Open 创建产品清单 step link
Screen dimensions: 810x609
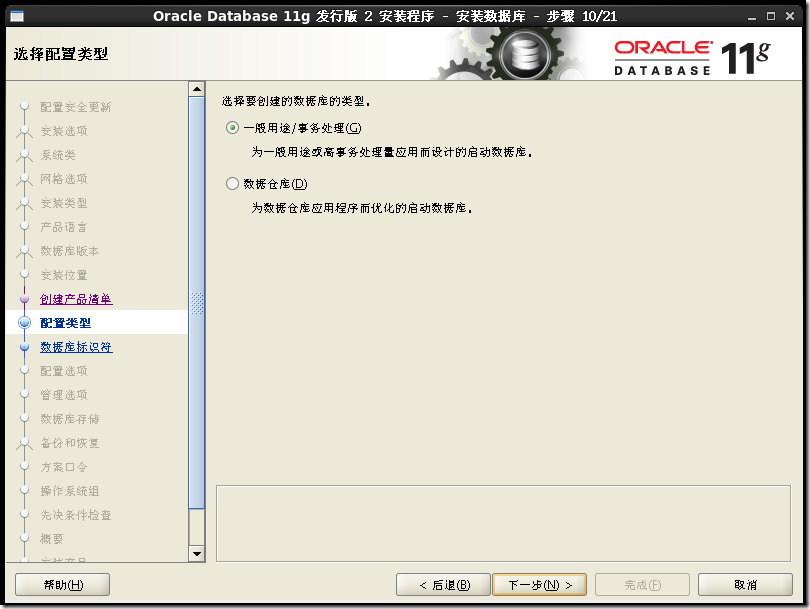(x=76, y=299)
